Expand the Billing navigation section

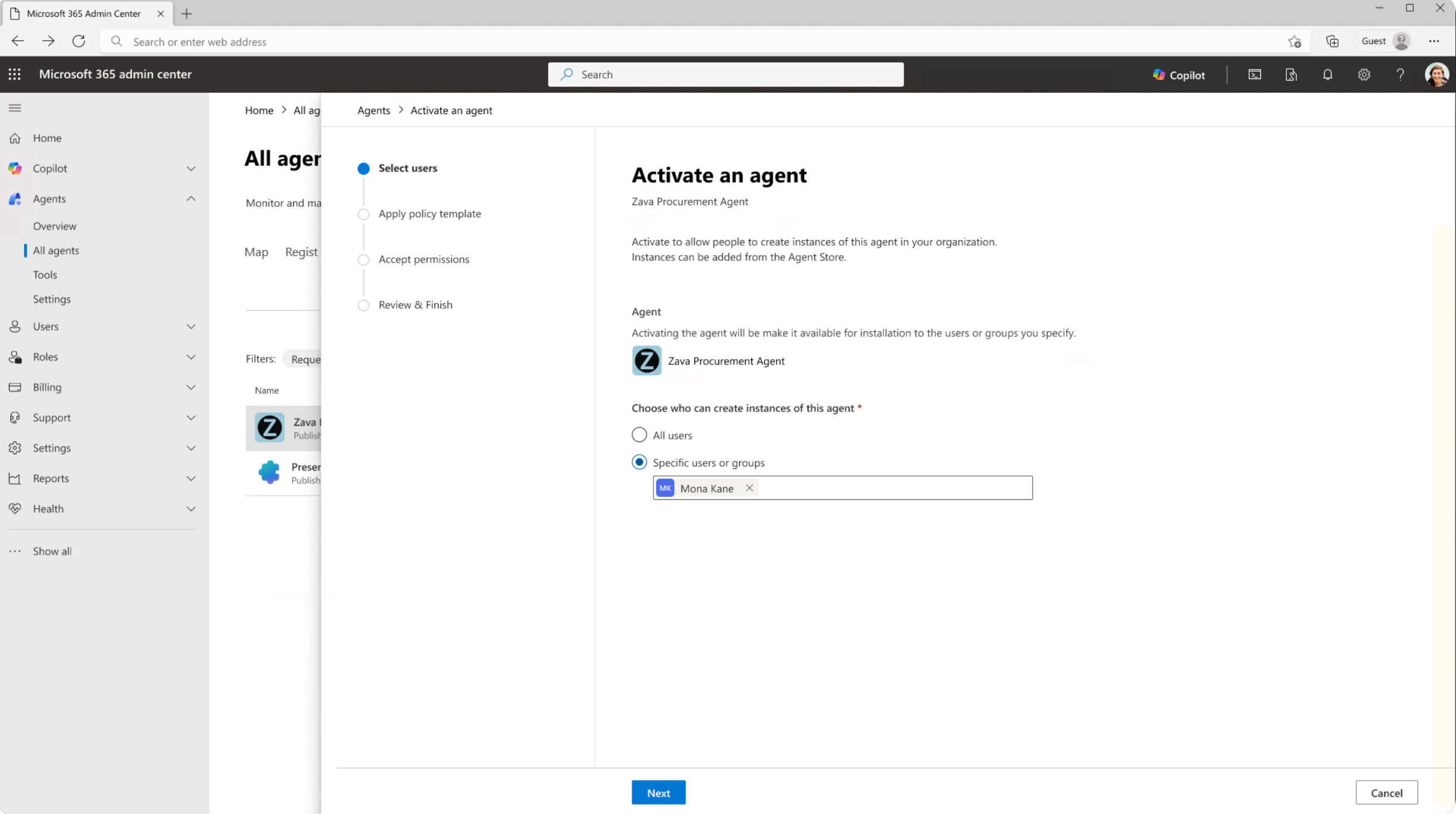coord(191,388)
